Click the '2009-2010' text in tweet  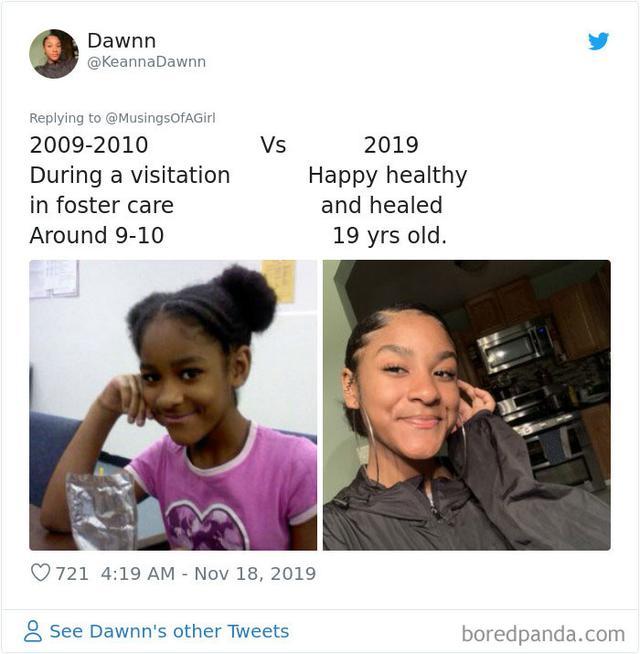89,145
